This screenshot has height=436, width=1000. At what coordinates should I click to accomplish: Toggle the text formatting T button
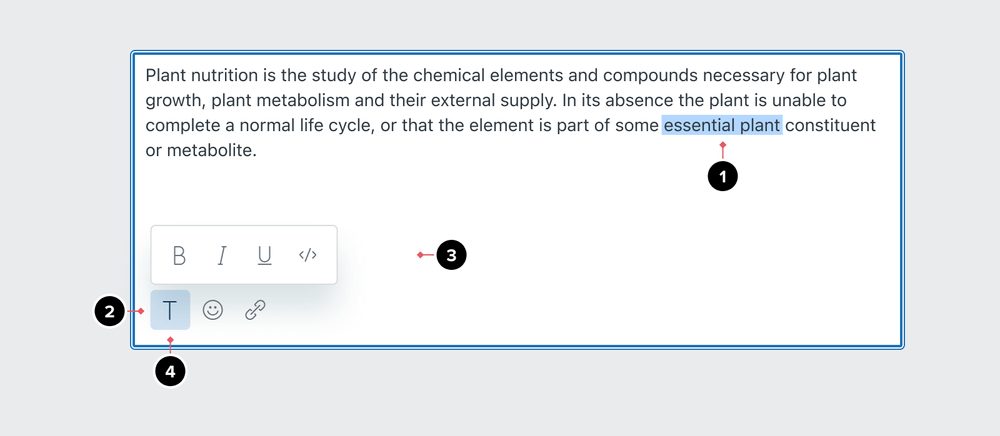pyautogui.click(x=170, y=310)
